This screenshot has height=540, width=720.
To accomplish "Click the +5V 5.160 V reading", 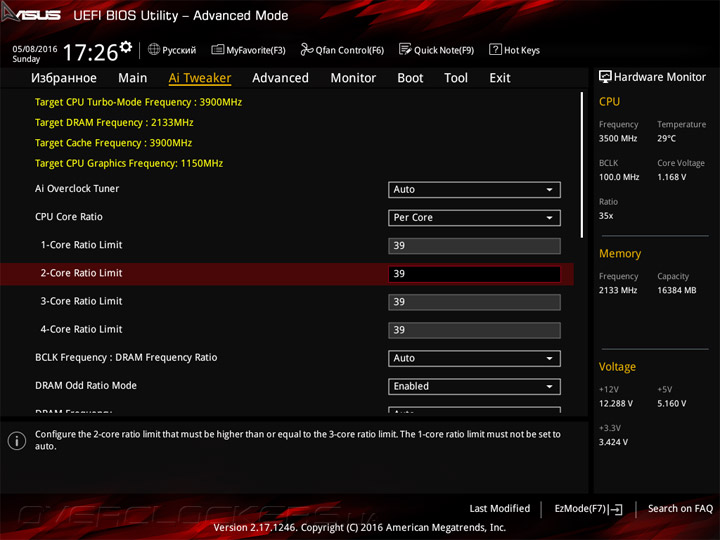I will [671, 404].
